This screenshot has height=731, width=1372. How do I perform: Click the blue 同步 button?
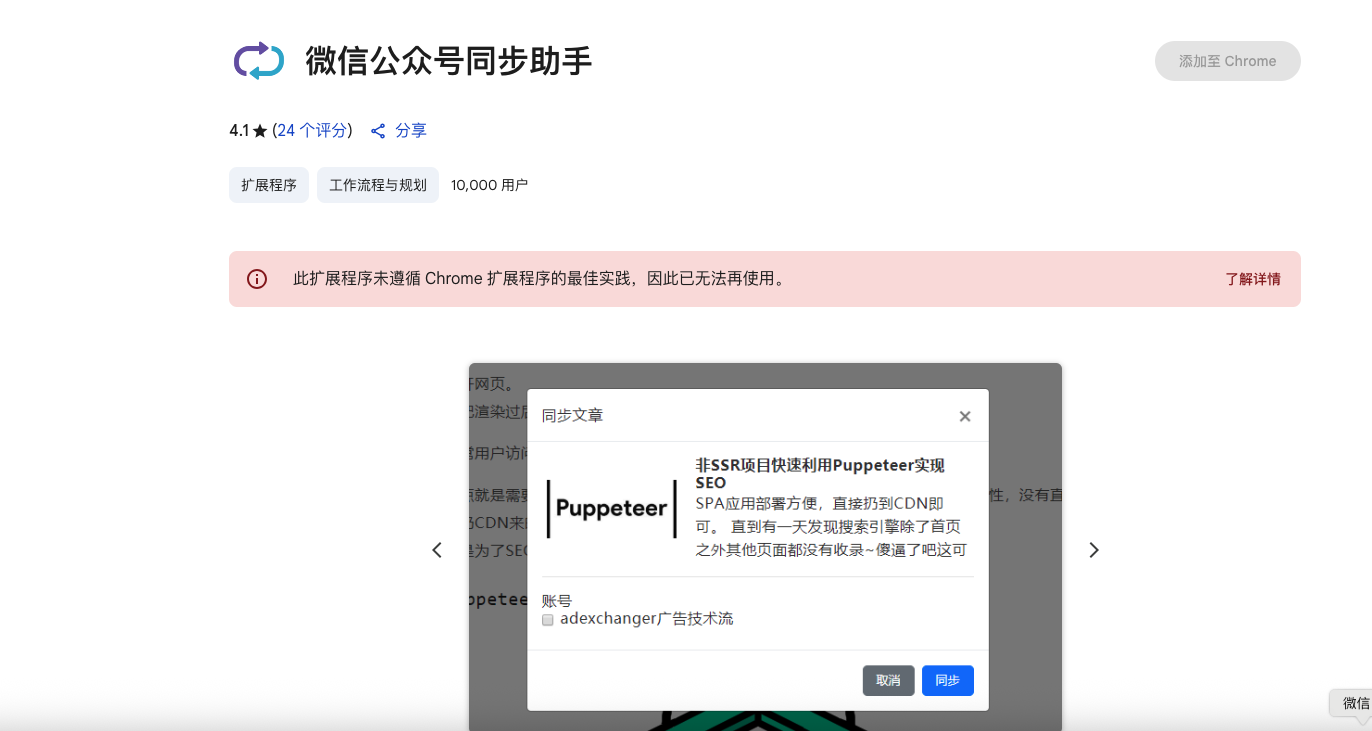tap(948, 680)
